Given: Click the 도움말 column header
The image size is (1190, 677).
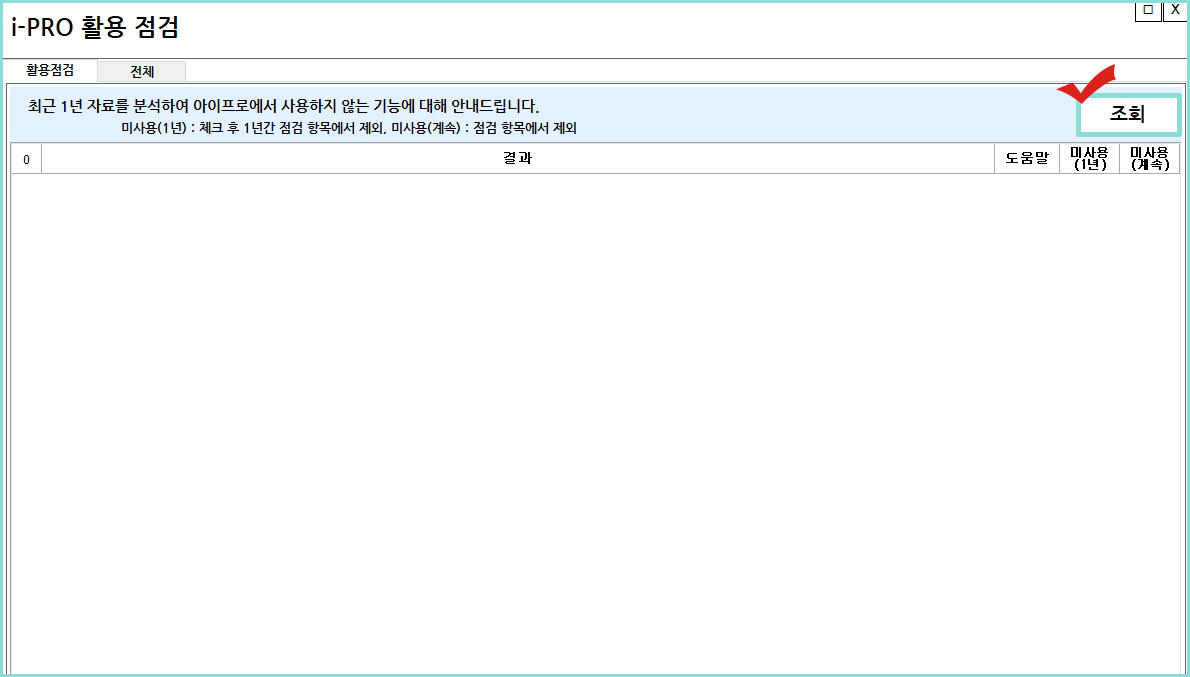Looking at the screenshot, I should [1027, 159].
